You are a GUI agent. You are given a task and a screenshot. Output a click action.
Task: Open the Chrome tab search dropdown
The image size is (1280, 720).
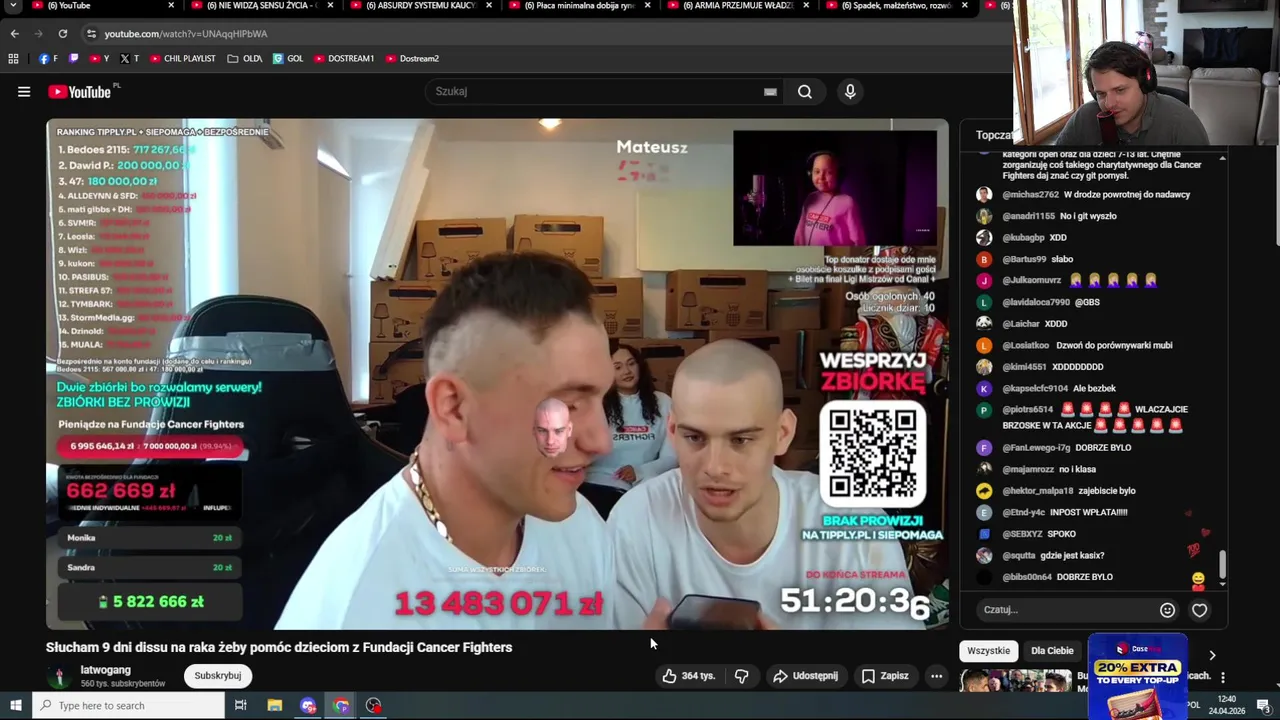point(14,6)
